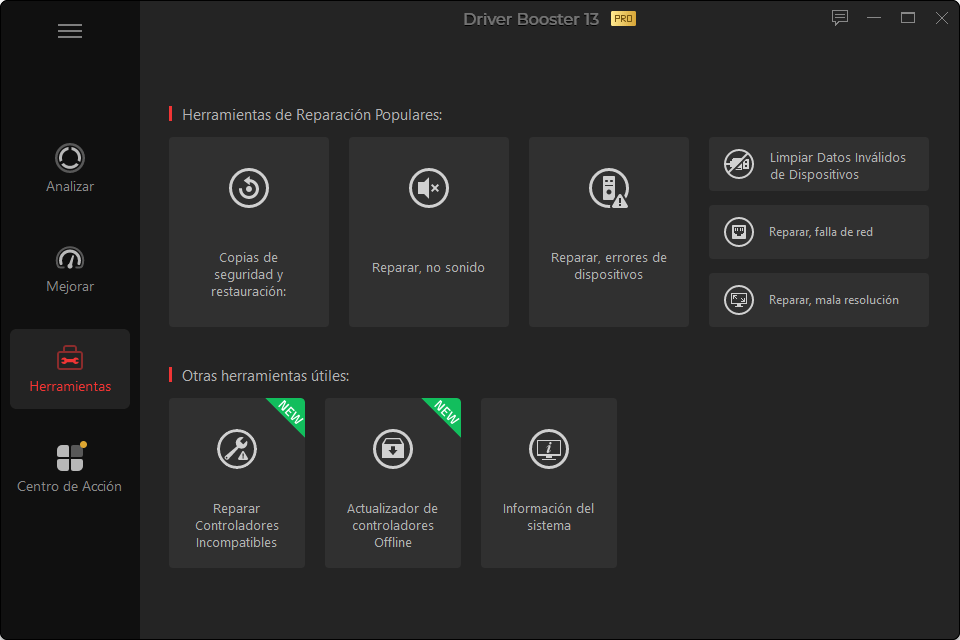This screenshot has height=640, width=960.
Task: Minimize the Driver Booster window
Action: point(874,18)
